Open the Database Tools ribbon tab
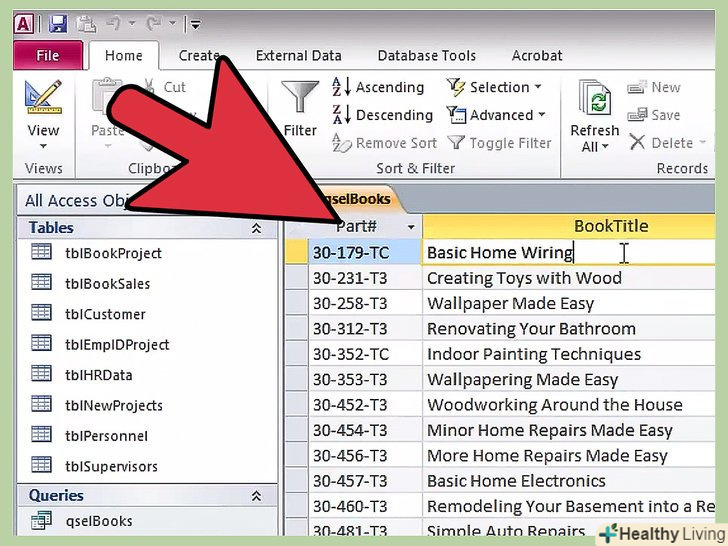The width and height of the screenshot is (728, 546). pyautogui.click(x=427, y=55)
